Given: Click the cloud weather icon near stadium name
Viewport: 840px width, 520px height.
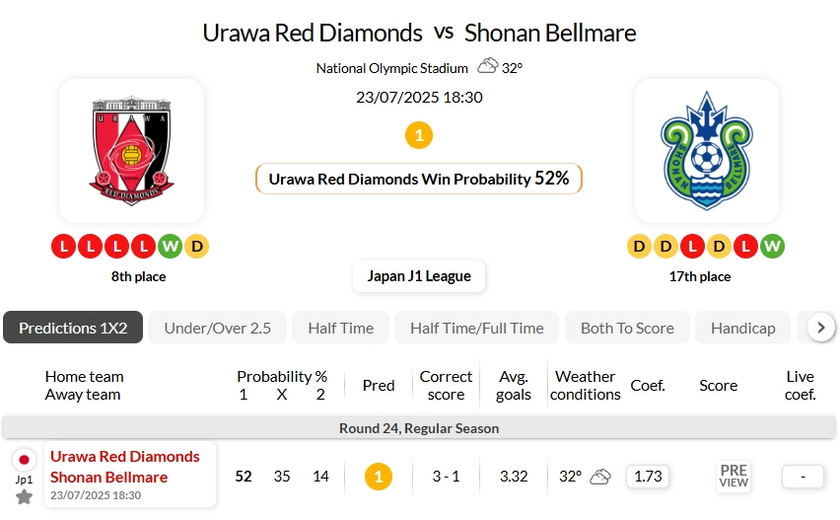Looking at the screenshot, I should (487, 67).
